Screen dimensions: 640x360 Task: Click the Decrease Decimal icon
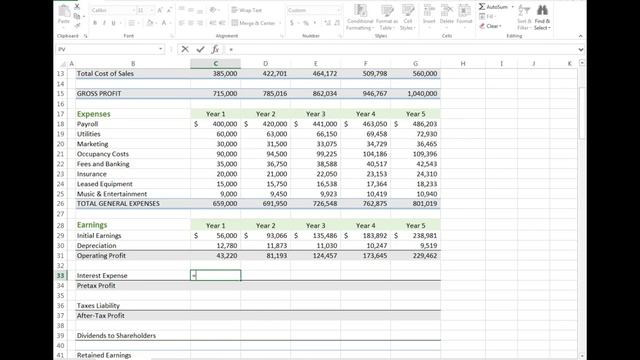tap(337, 23)
